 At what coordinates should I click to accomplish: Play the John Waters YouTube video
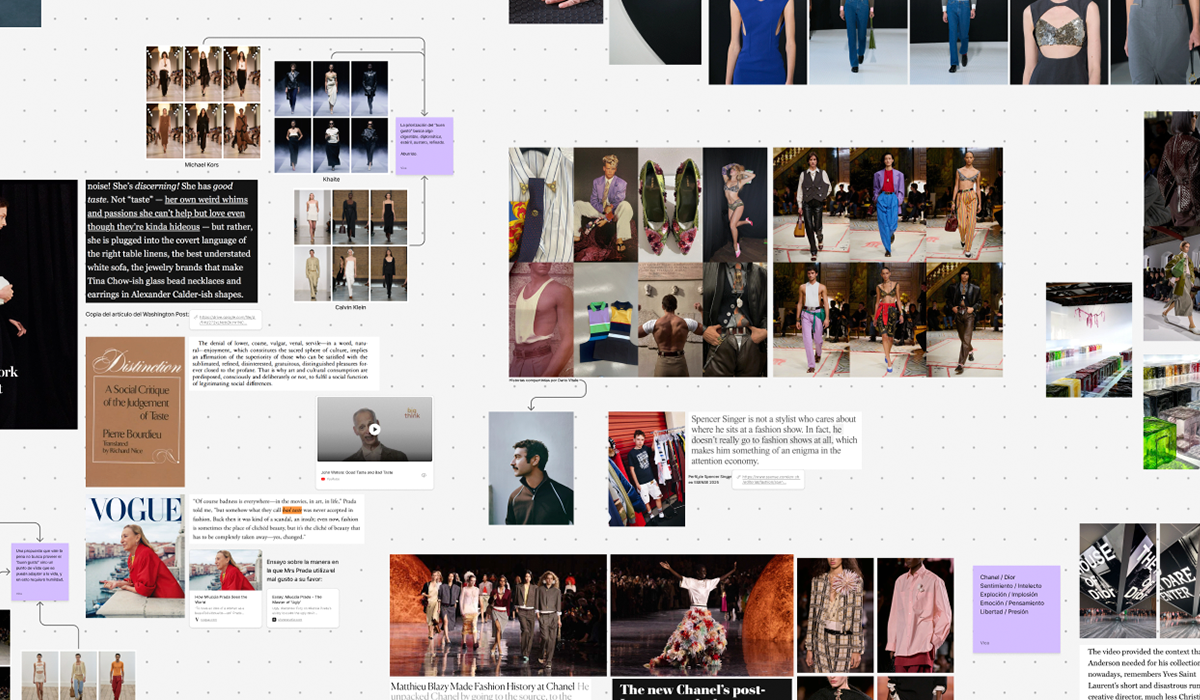click(x=374, y=429)
